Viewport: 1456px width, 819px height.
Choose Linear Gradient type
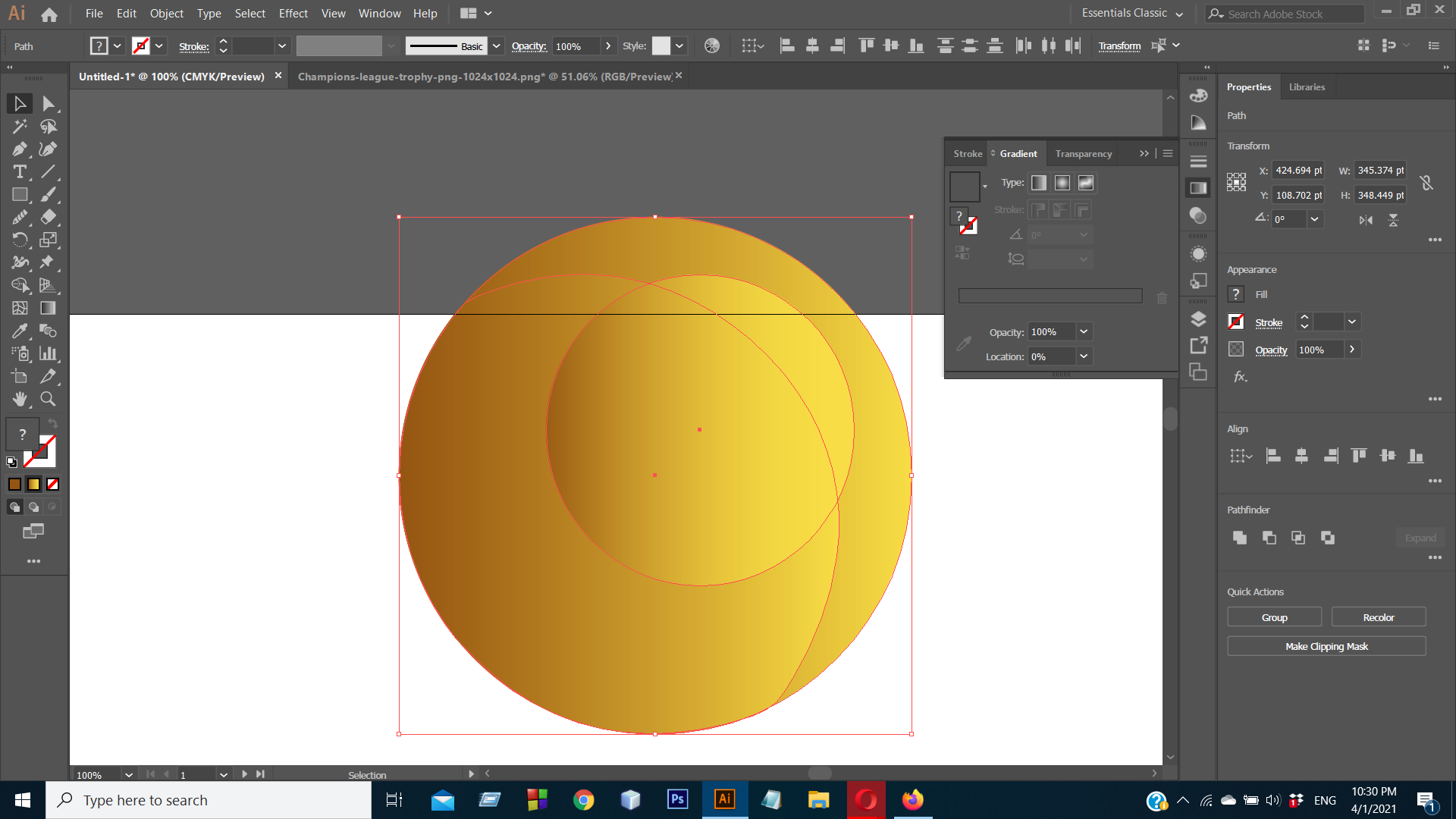(x=1039, y=183)
